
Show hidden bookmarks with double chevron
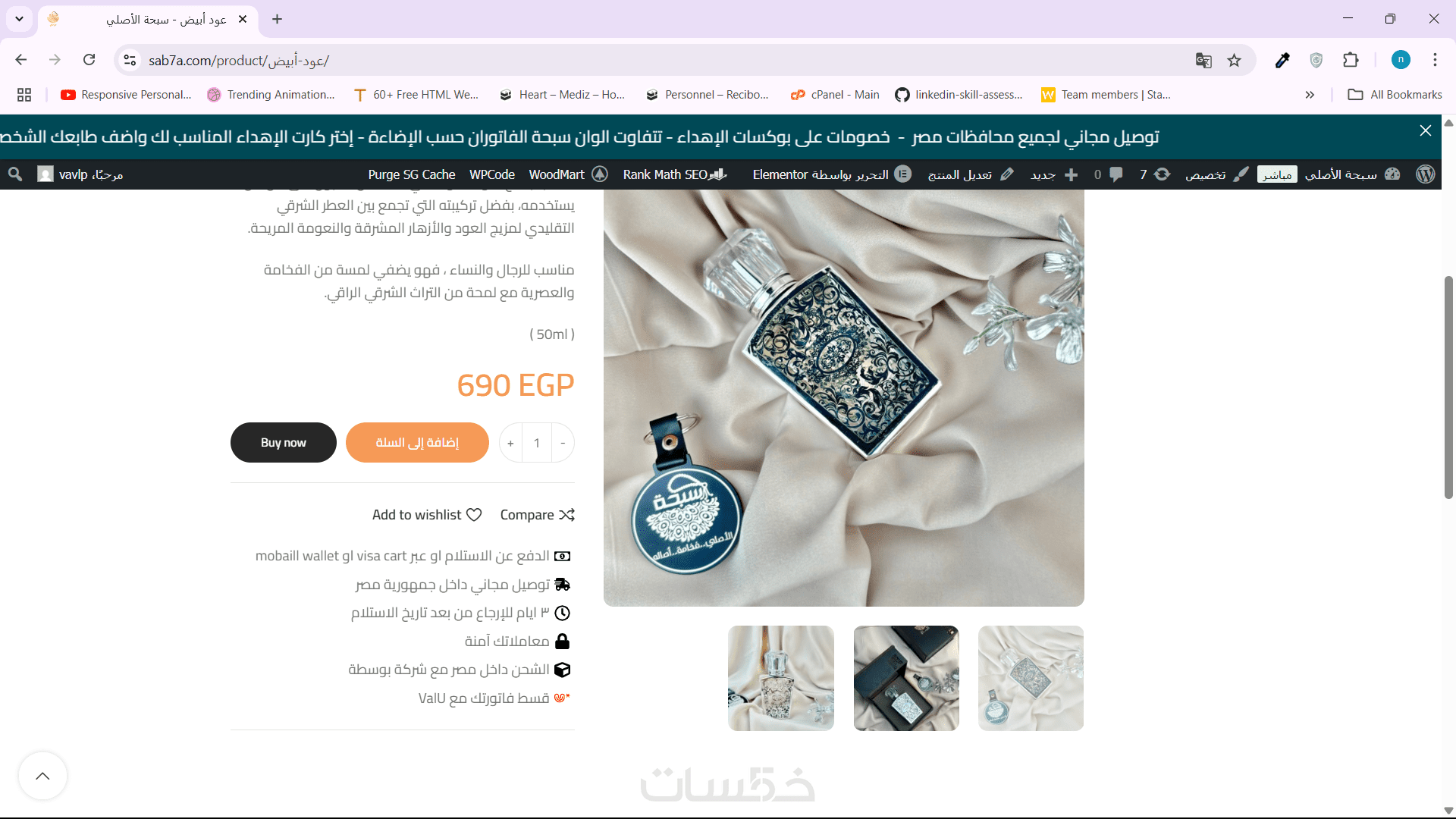[x=1310, y=95]
